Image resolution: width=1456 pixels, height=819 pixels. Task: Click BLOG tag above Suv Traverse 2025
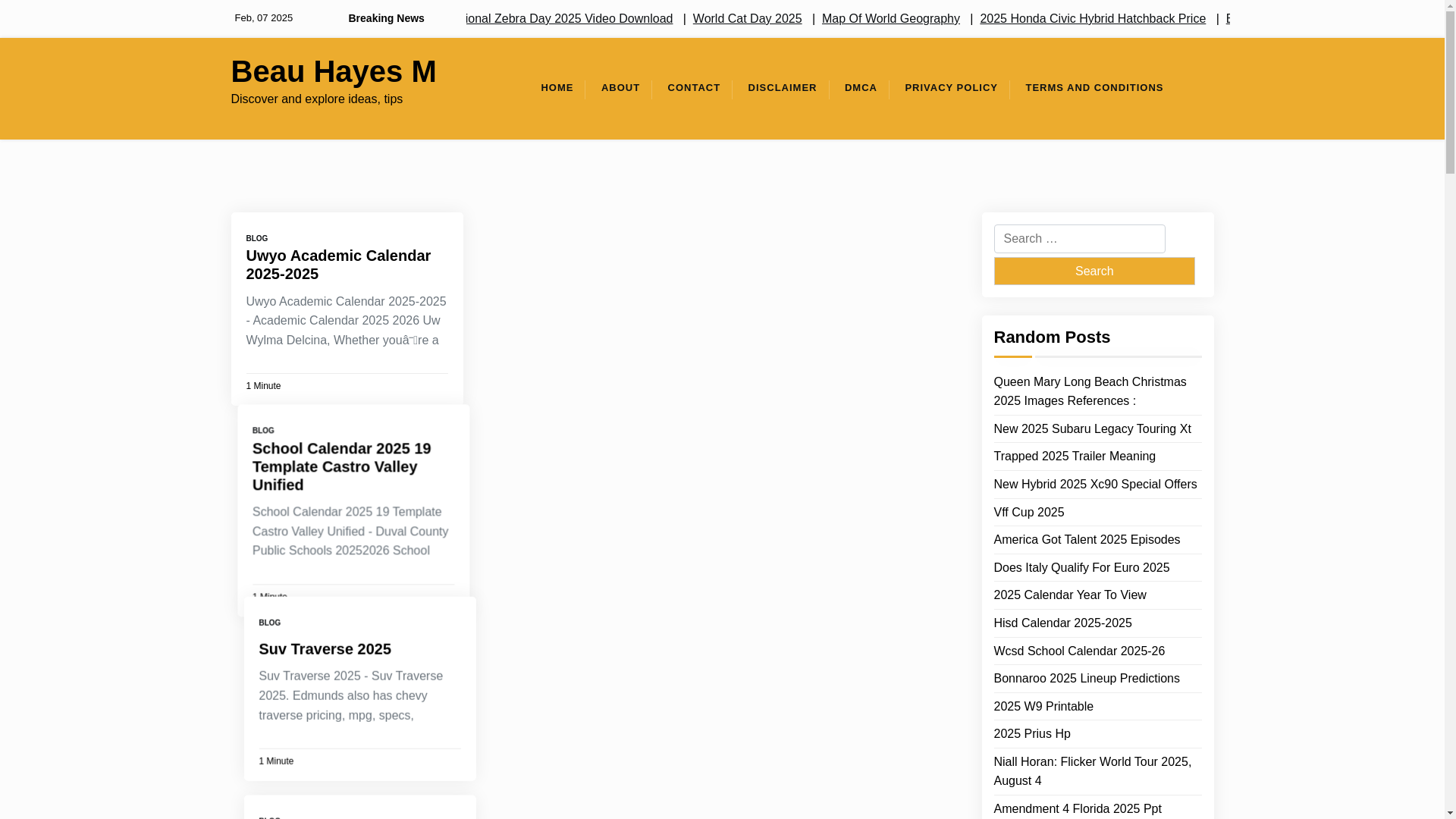[269, 623]
